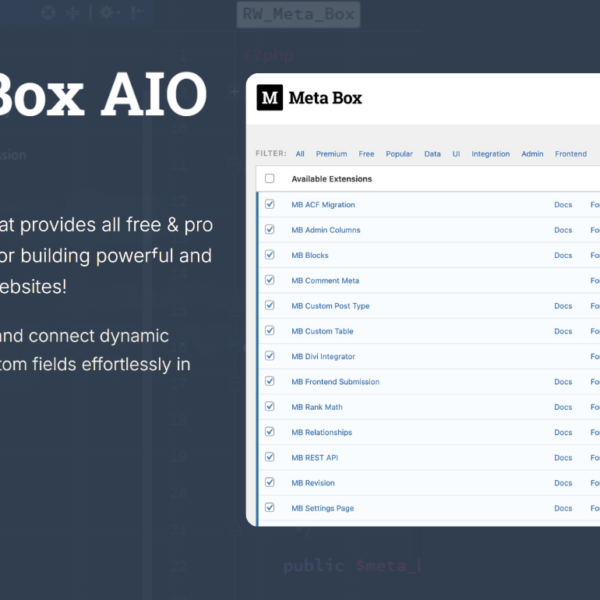Toggle the Available Extensions select-all checkbox
The width and height of the screenshot is (600, 600).
269,178
